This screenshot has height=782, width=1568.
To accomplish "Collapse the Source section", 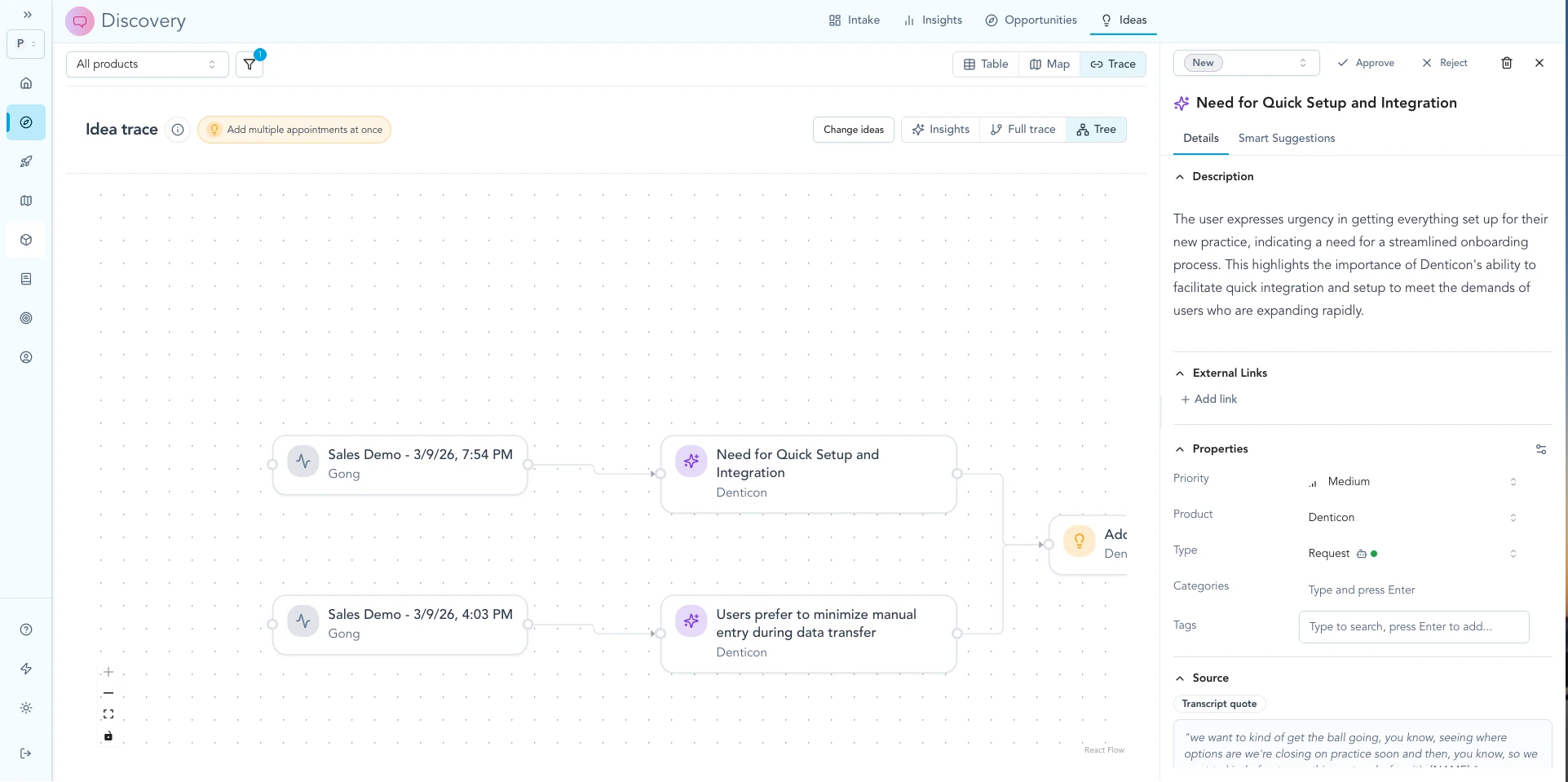I will point(1180,678).
